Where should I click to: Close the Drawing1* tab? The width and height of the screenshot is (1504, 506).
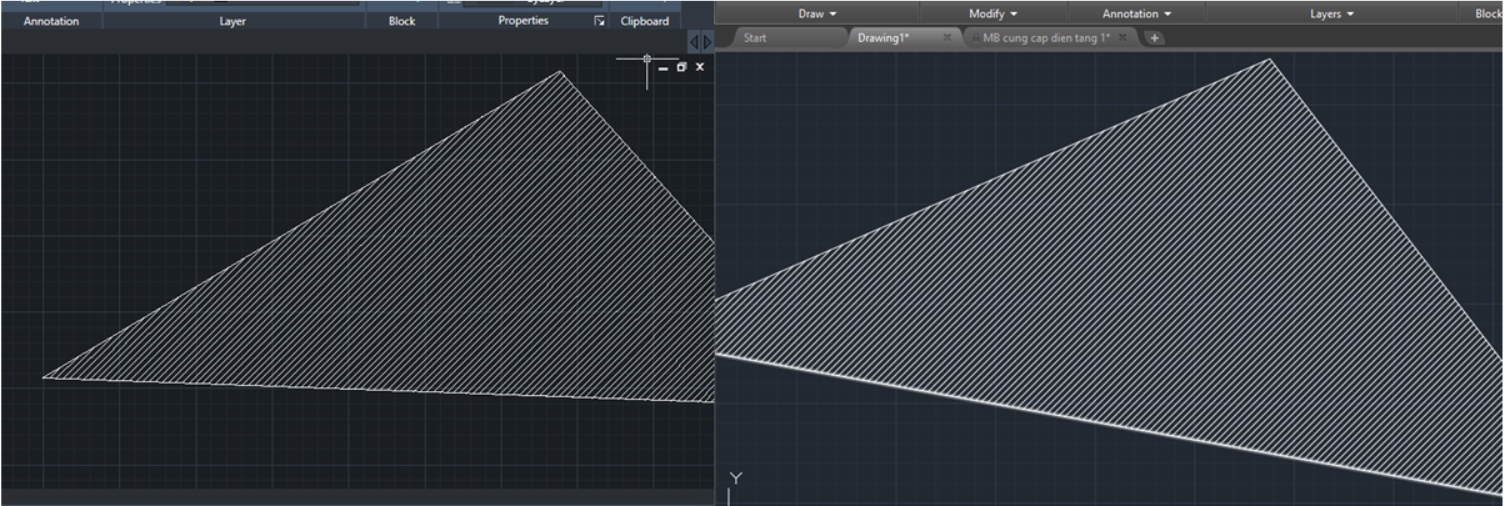click(x=947, y=38)
